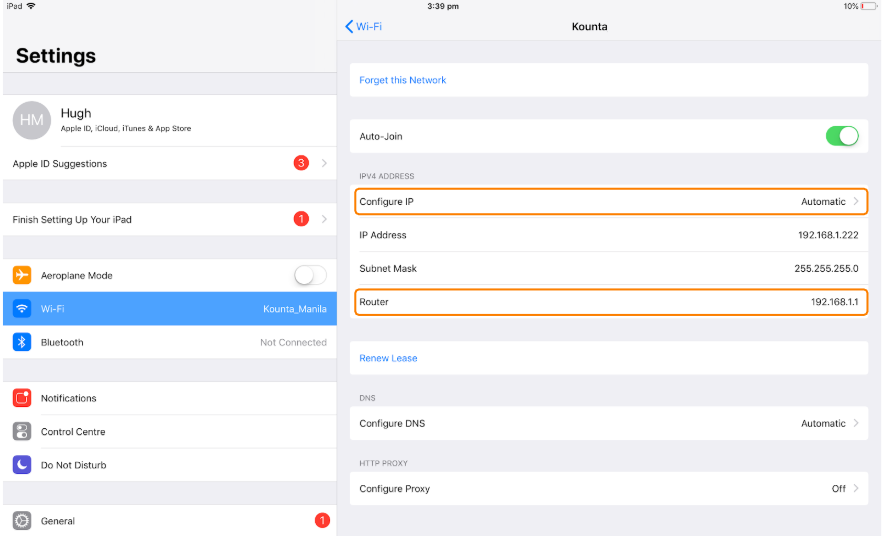Select the Router address row
The width and height of the screenshot is (882, 536).
pos(611,302)
